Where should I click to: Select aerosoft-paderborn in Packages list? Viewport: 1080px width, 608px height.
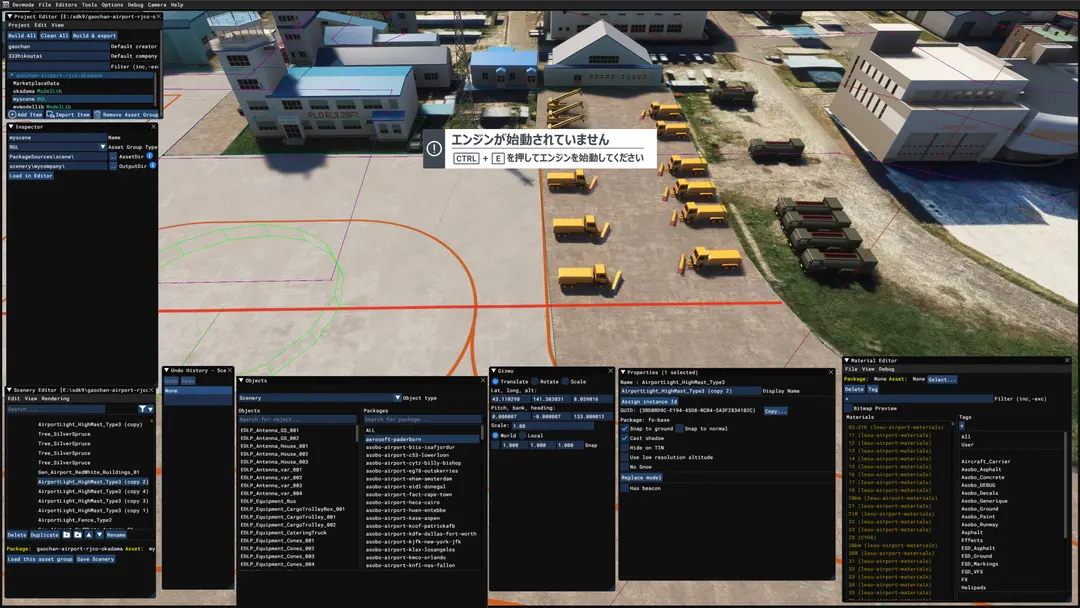pos(422,439)
